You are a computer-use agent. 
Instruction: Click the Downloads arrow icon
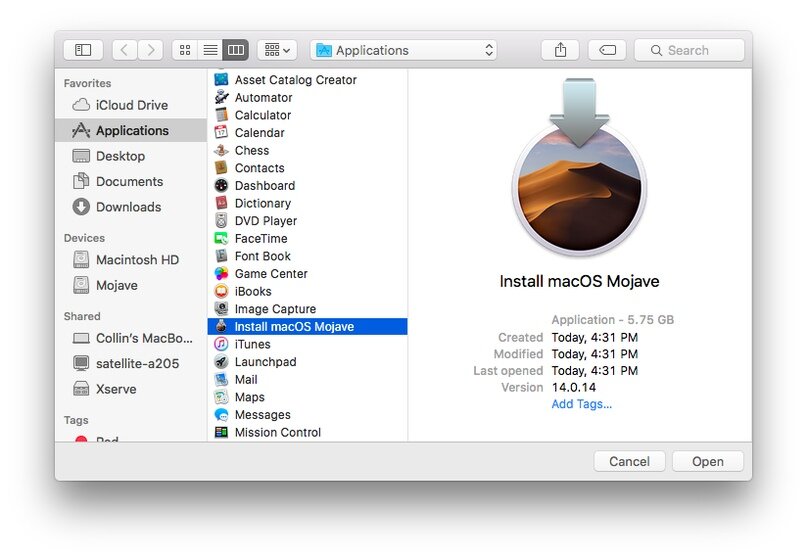pyautogui.click(x=81, y=207)
